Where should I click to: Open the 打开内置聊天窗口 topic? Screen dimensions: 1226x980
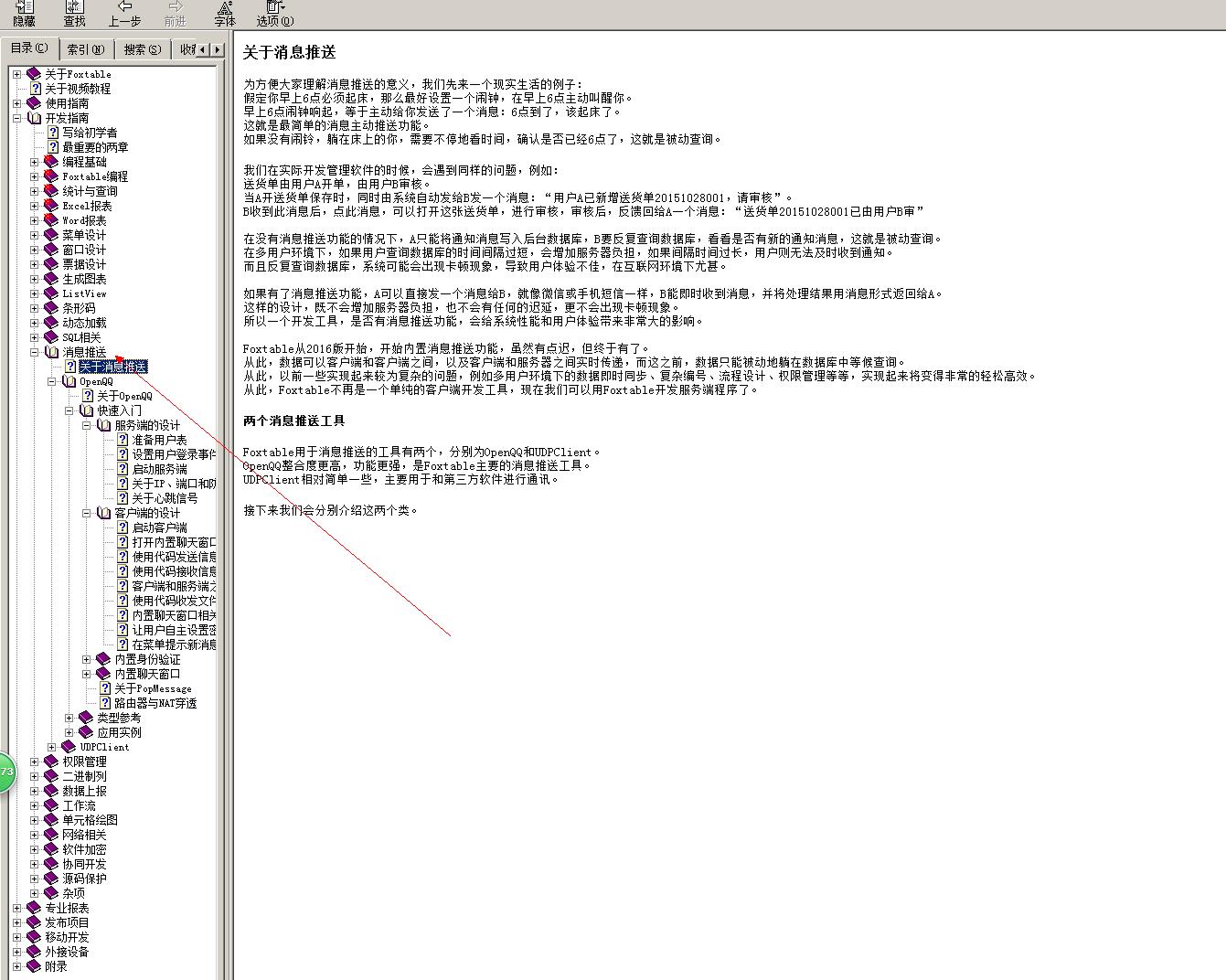(x=174, y=542)
